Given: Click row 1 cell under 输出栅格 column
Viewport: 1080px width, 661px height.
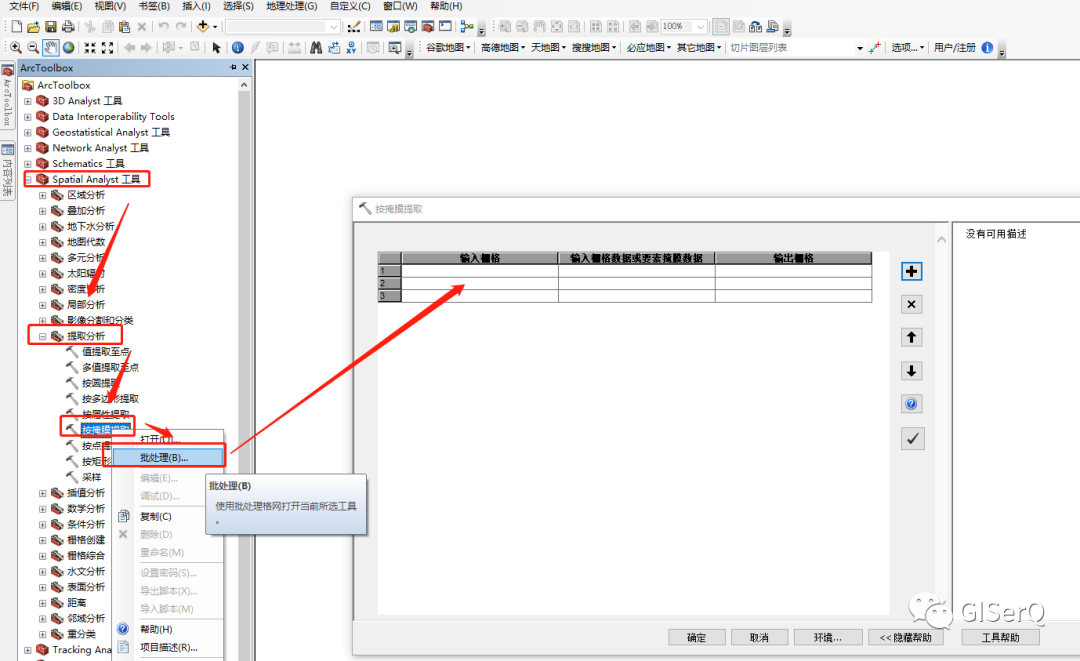Looking at the screenshot, I should click(x=793, y=271).
